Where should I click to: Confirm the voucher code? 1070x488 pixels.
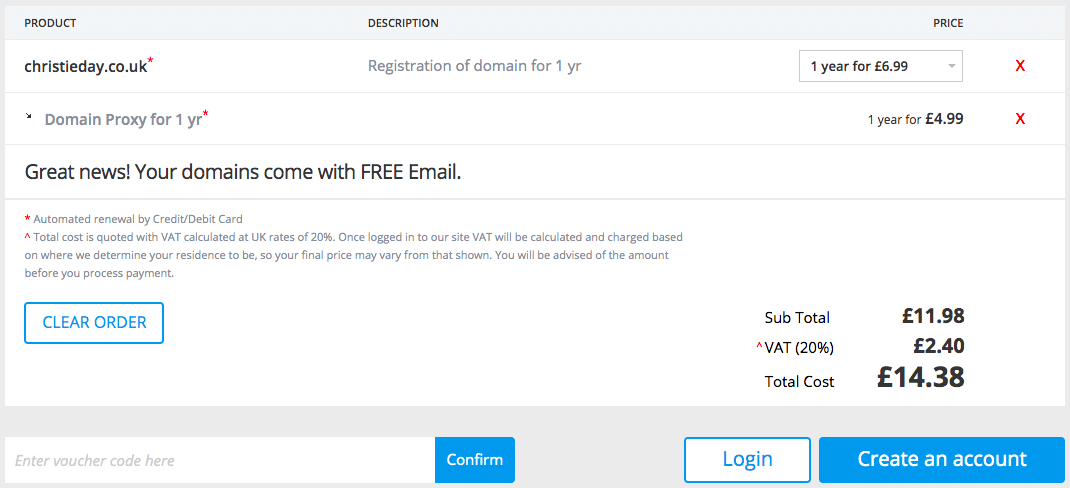[475, 460]
